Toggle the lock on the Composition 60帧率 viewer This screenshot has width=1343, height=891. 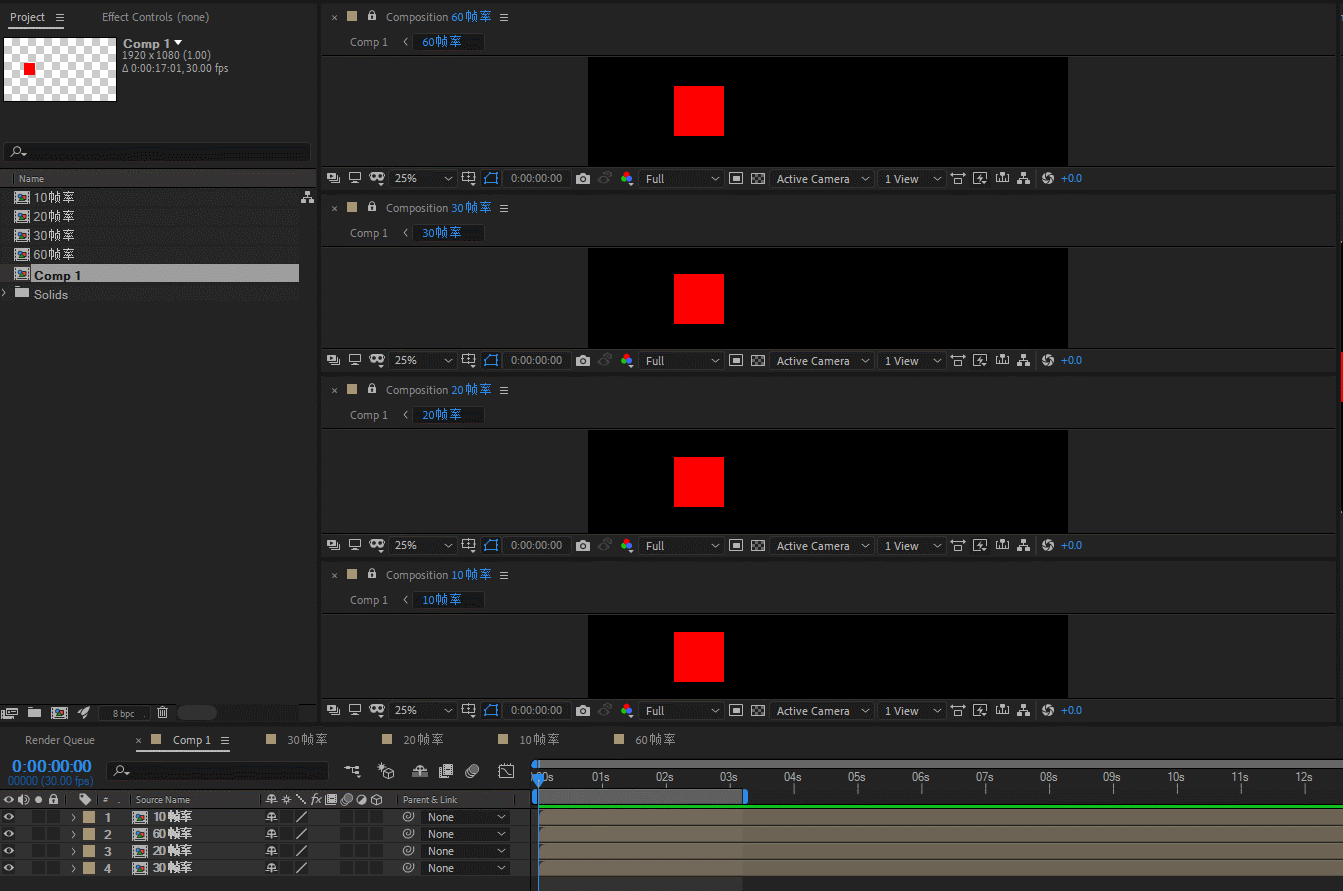pyautogui.click(x=372, y=16)
